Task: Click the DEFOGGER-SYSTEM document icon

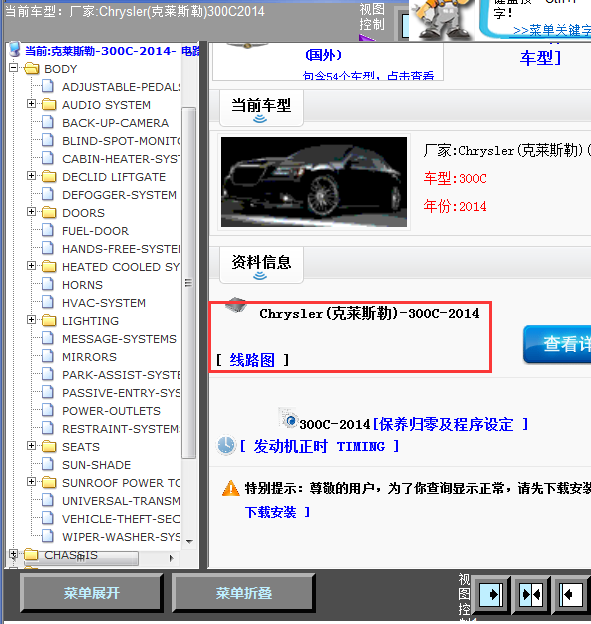Action: [48, 194]
